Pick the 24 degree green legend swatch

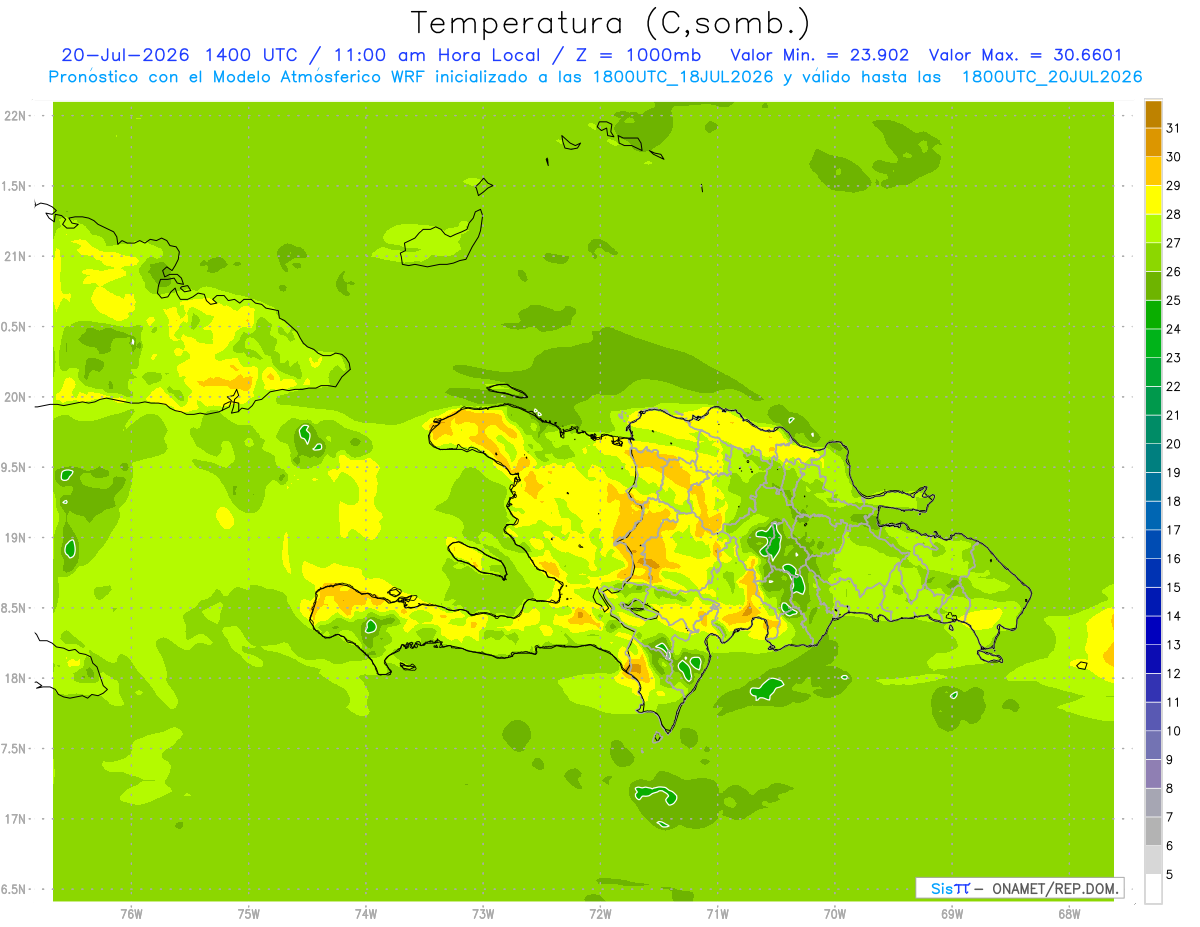click(1153, 315)
